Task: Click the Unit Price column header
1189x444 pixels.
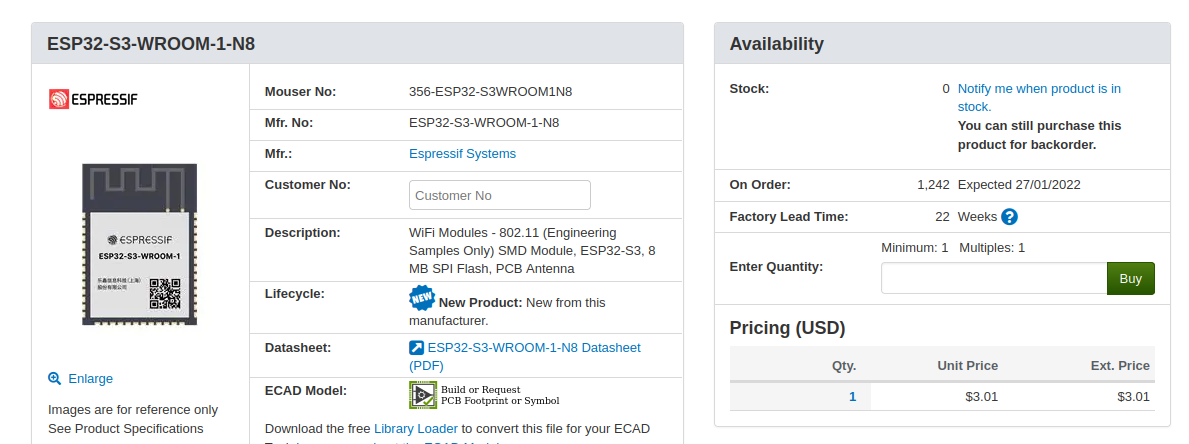Action: (x=968, y=365)
